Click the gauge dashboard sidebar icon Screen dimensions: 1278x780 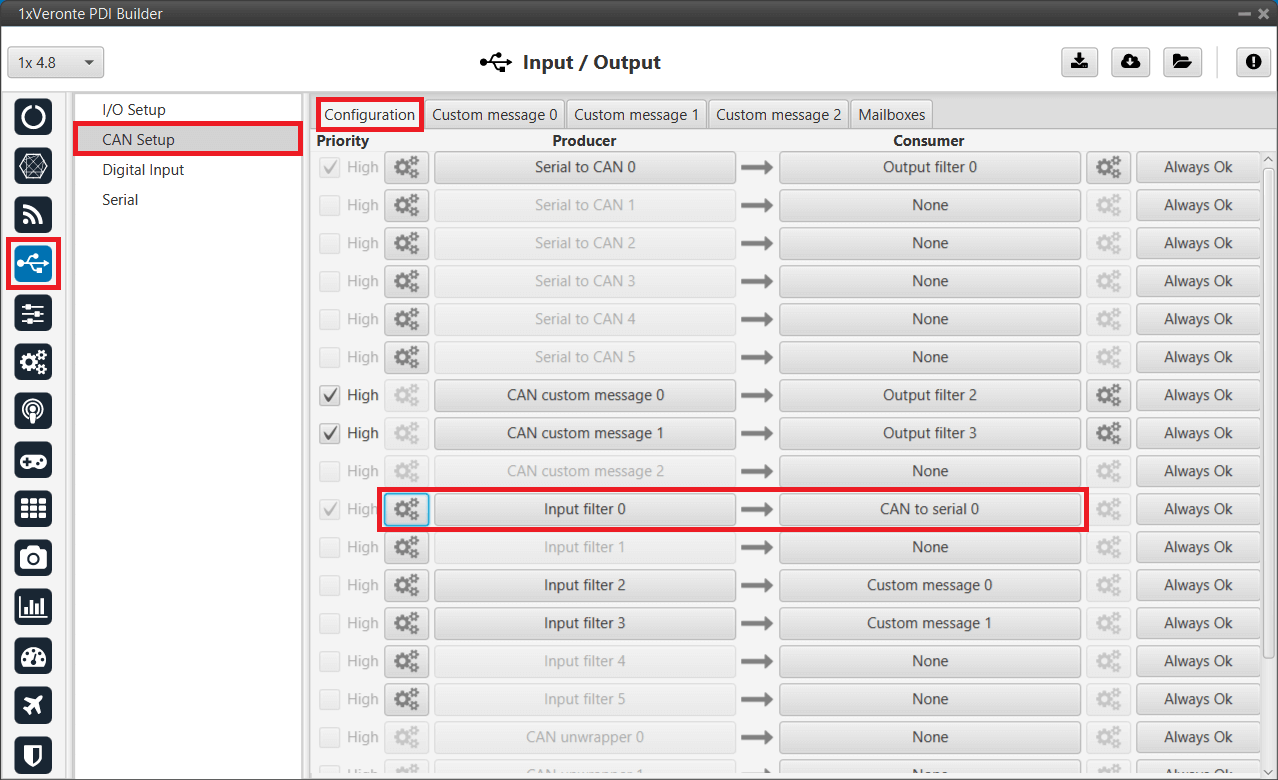[33, 656]
